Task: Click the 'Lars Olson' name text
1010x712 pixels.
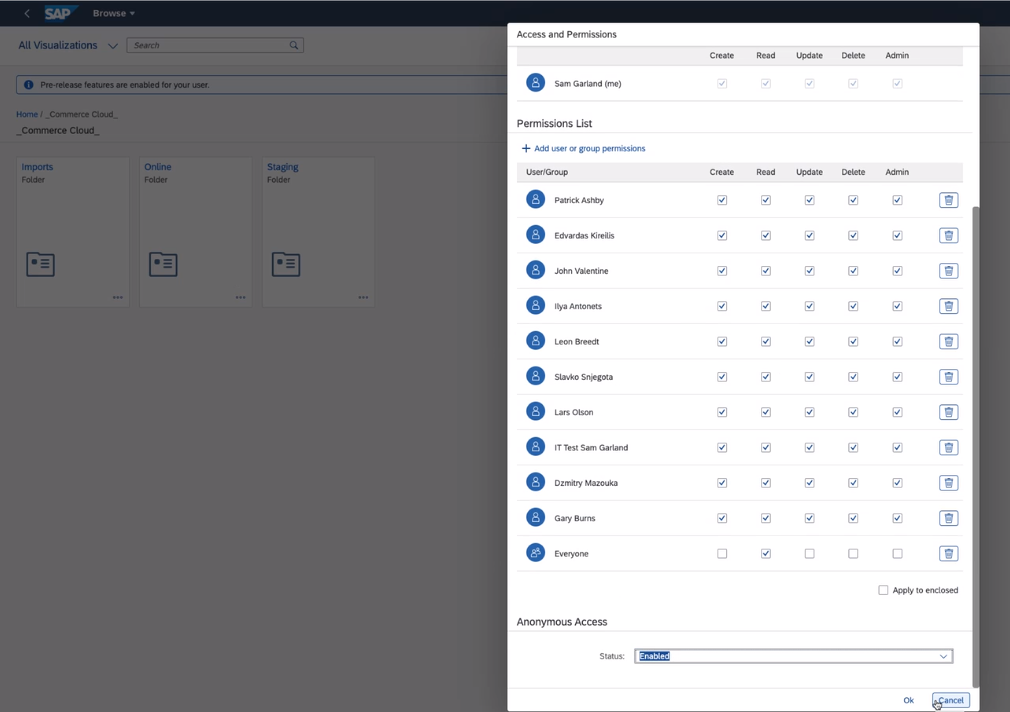Action: pyautogui.click(x=574, y=412)
